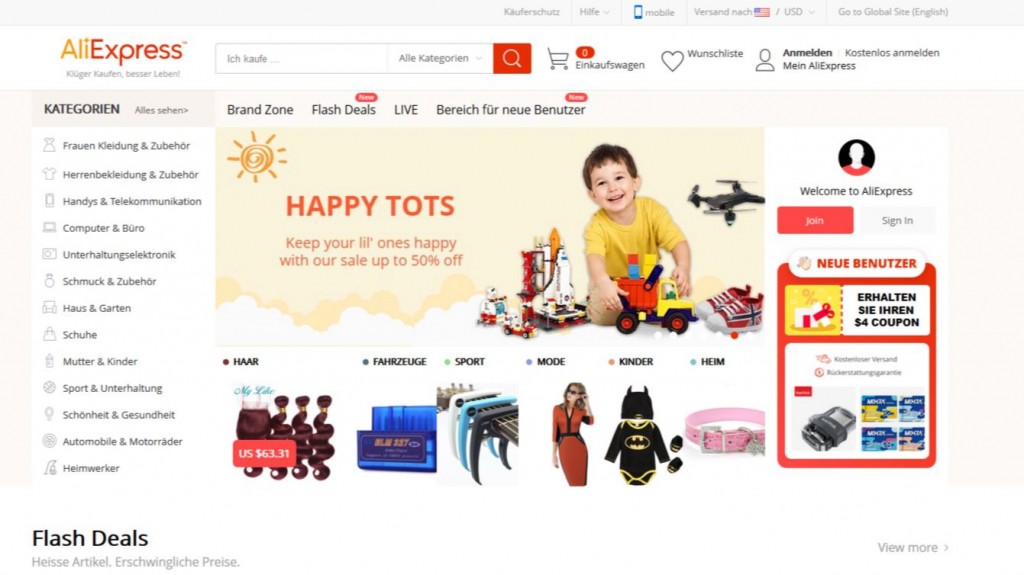Select the highlighted red banner slide dot
1024x575 pixels.
(x=735, y=335)
